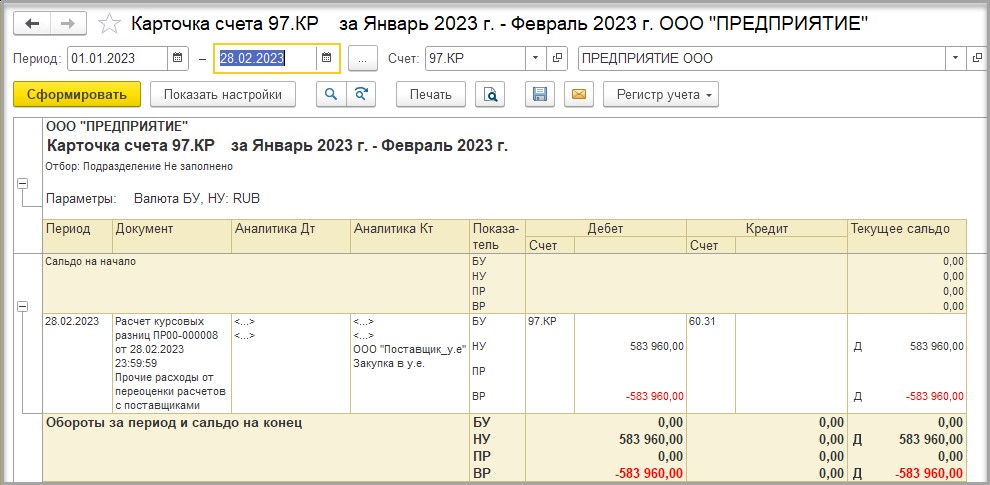Click ООО "Поставщик_у.е" analytics text

coord(410,349)
